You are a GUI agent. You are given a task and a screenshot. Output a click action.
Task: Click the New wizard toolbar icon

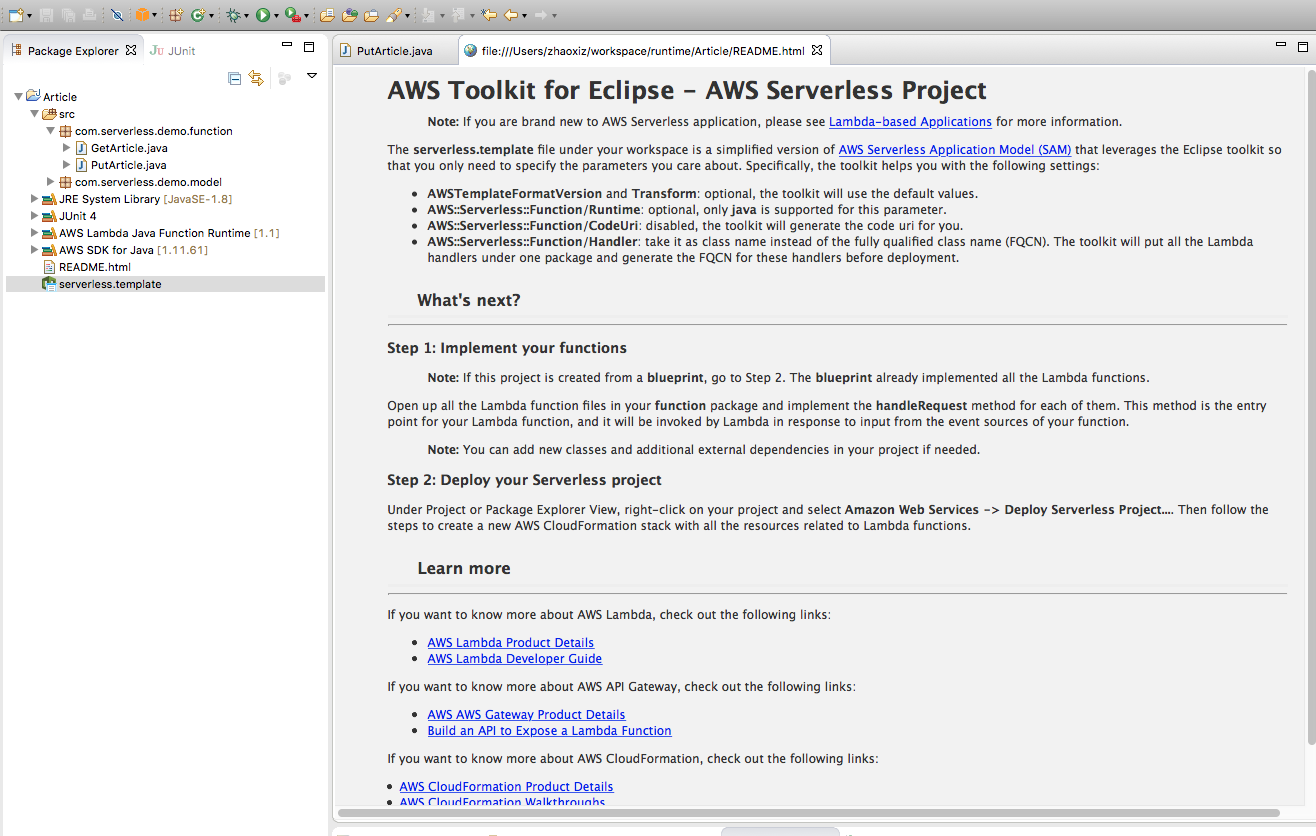coord(15,15)
